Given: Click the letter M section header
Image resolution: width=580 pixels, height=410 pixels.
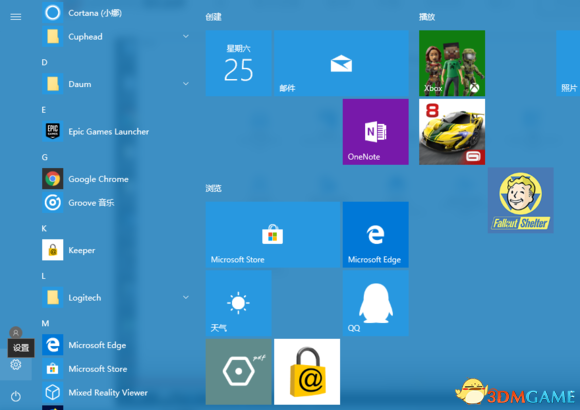Looking at the screenshot, I should (x=45, y=323).
